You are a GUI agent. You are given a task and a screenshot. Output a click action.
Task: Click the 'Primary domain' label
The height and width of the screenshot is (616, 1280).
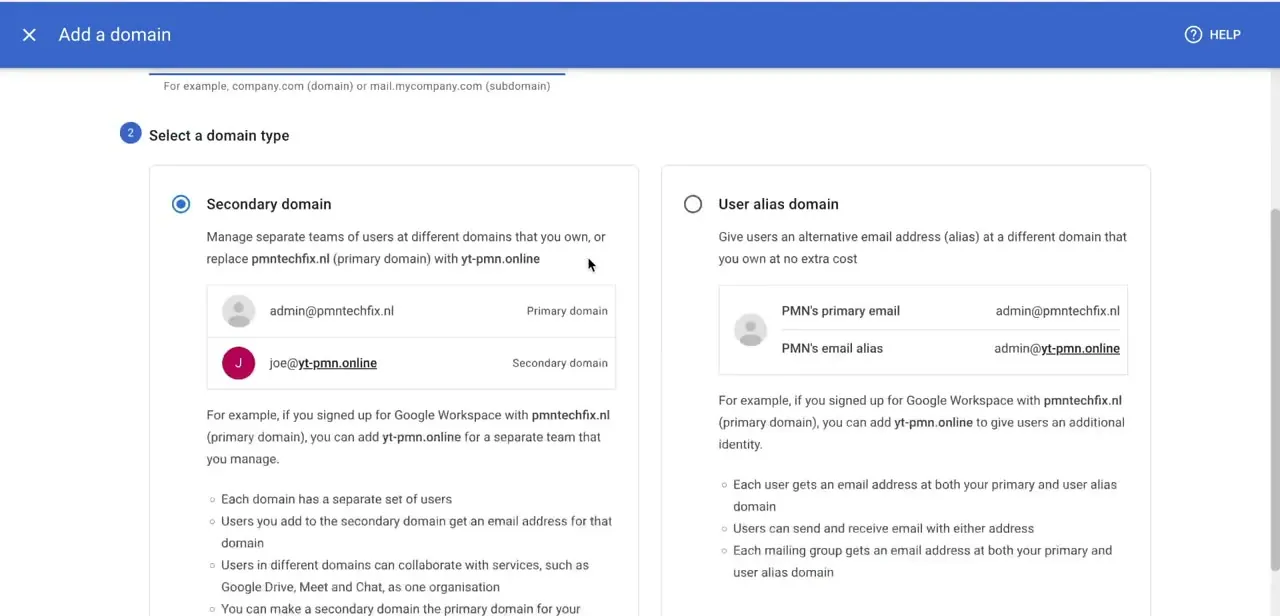point(567,311)
